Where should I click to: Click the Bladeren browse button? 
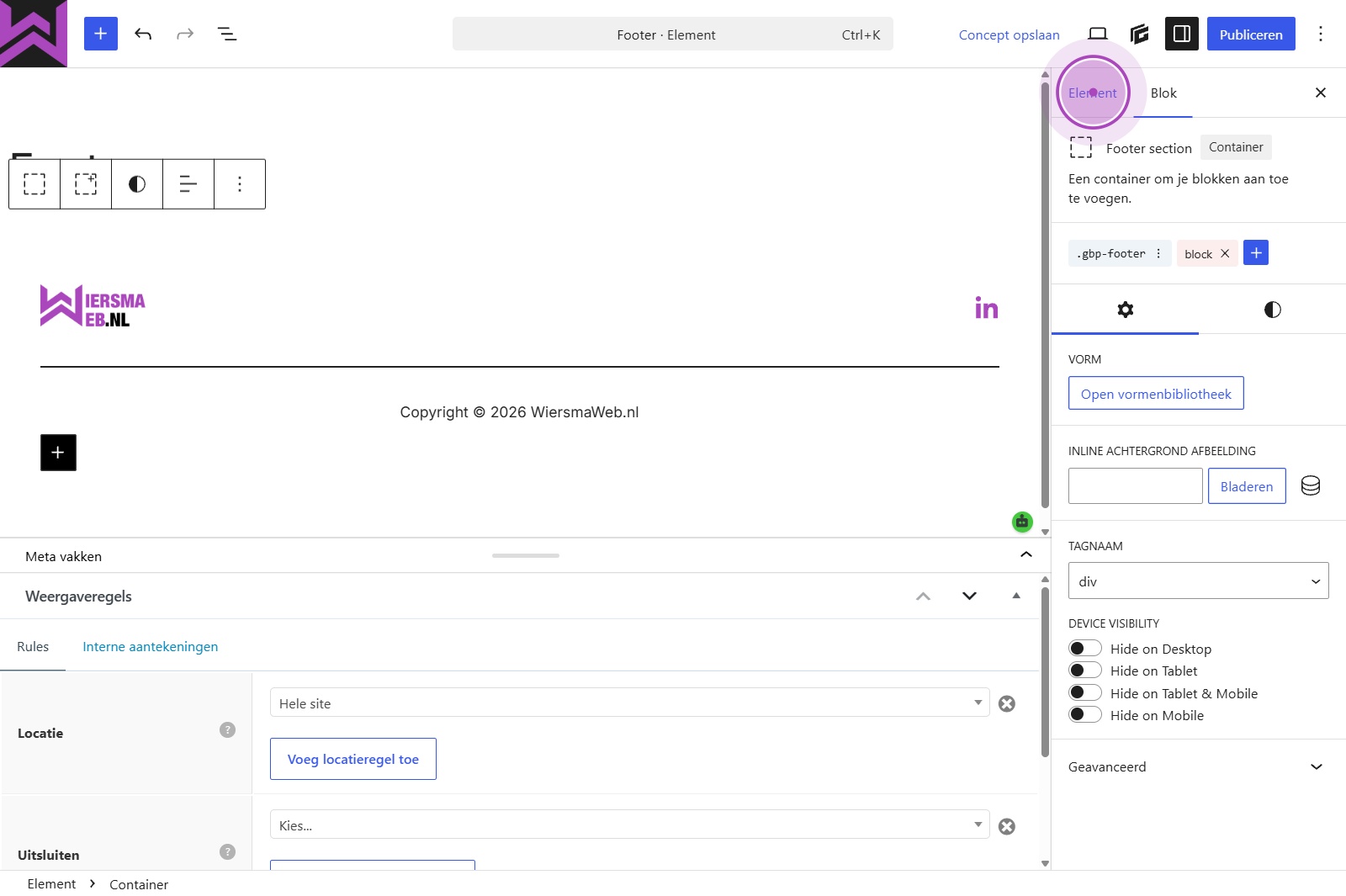pos(1247,485)
